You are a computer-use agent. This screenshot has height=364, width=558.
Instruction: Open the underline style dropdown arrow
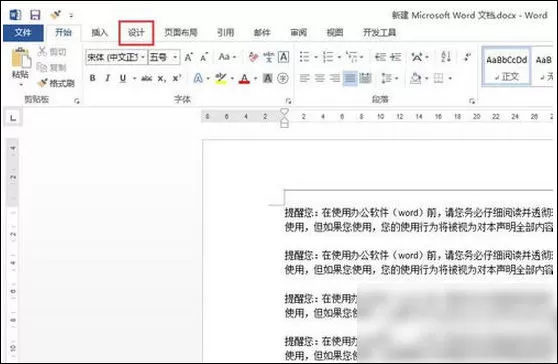pyautogui.click(x=134, y=78)
